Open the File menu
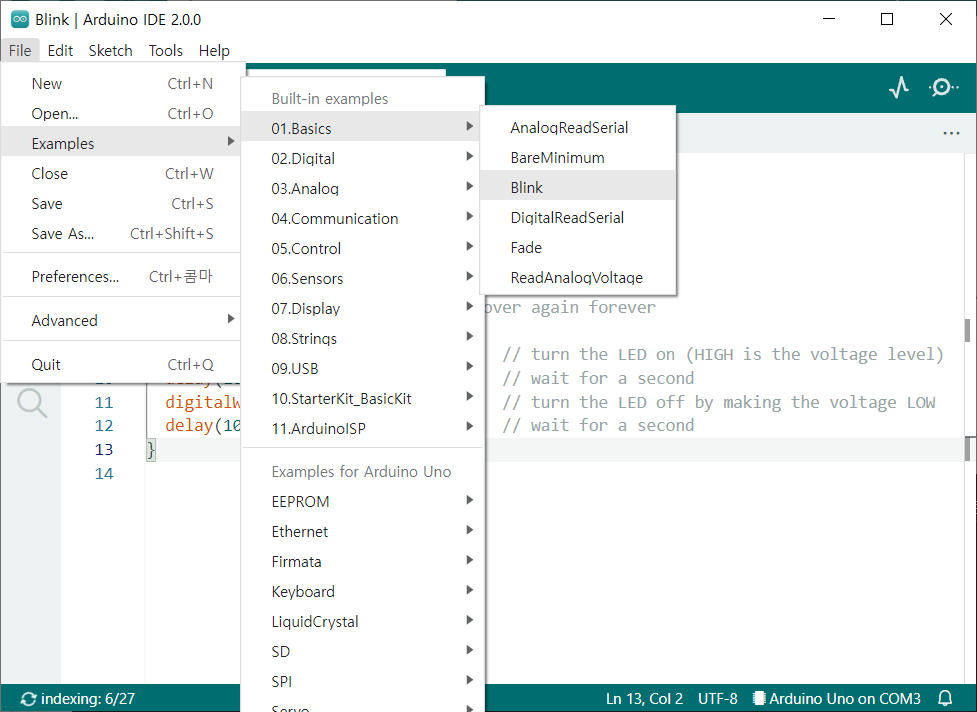This screenshot has height=712, width=977. coord(20,50)
